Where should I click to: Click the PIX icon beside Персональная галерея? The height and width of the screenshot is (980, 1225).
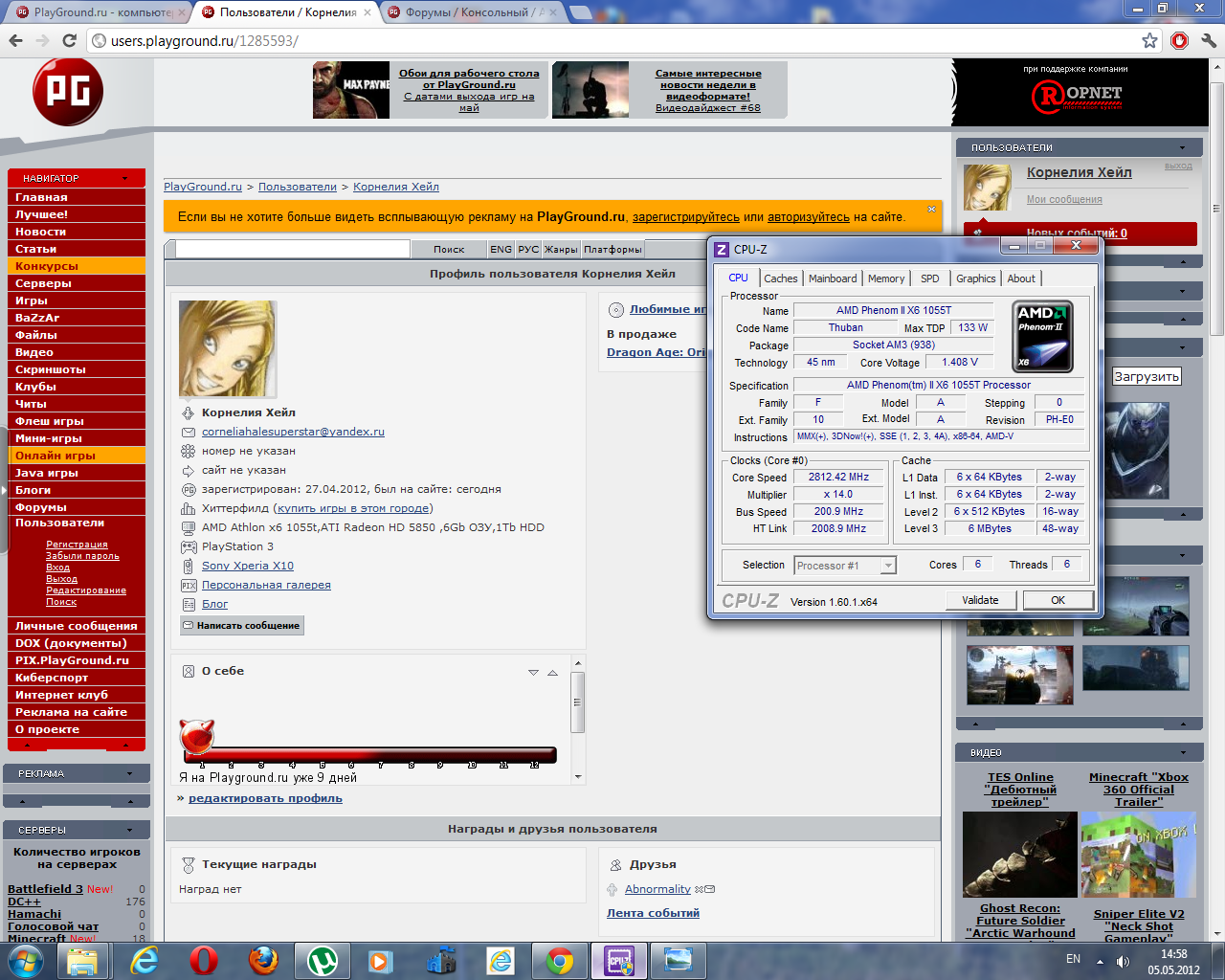pos(189,585)
